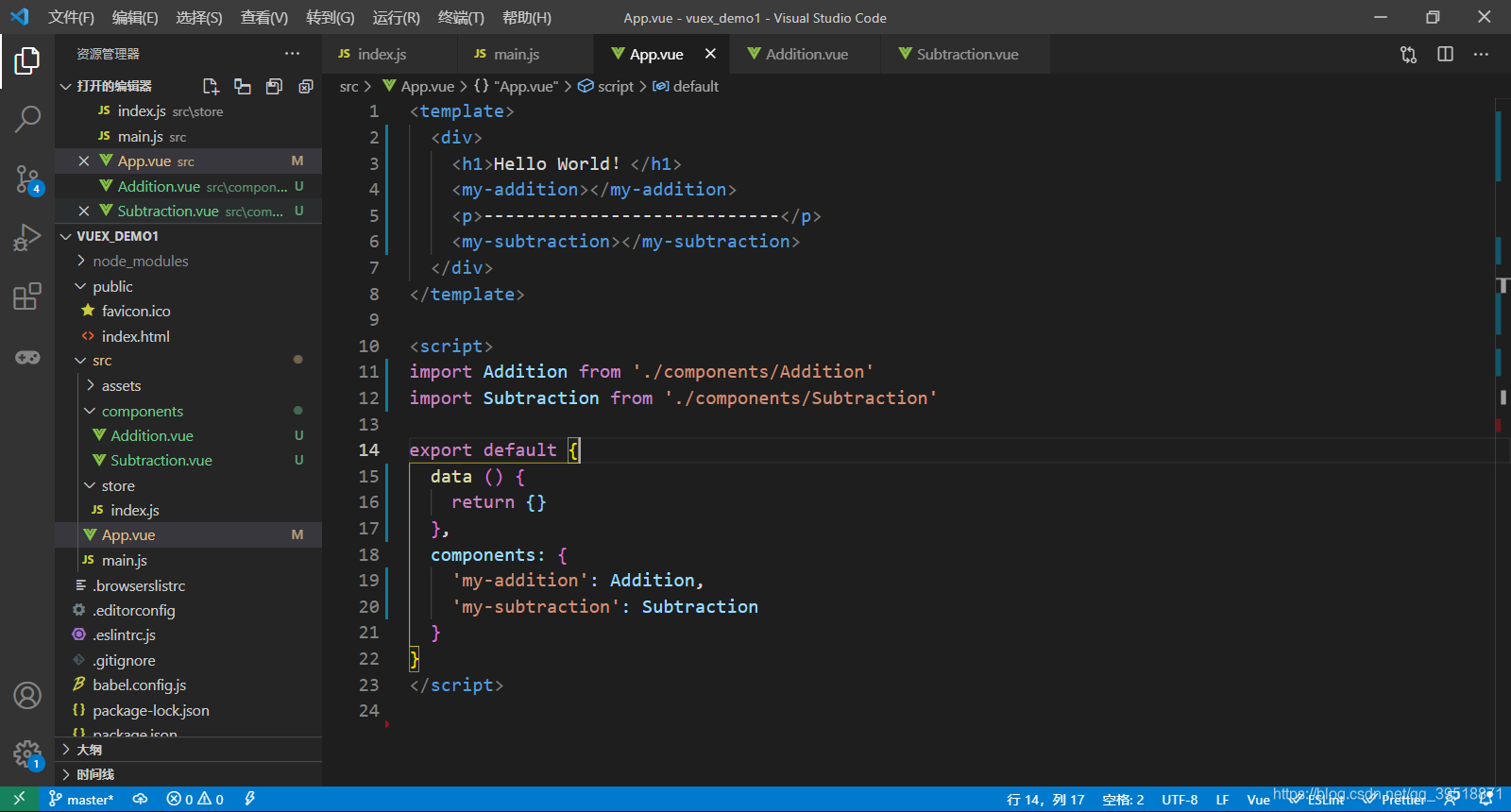Open the 帮助(H) menu
Screen dimensions: 1511x812
527,17
